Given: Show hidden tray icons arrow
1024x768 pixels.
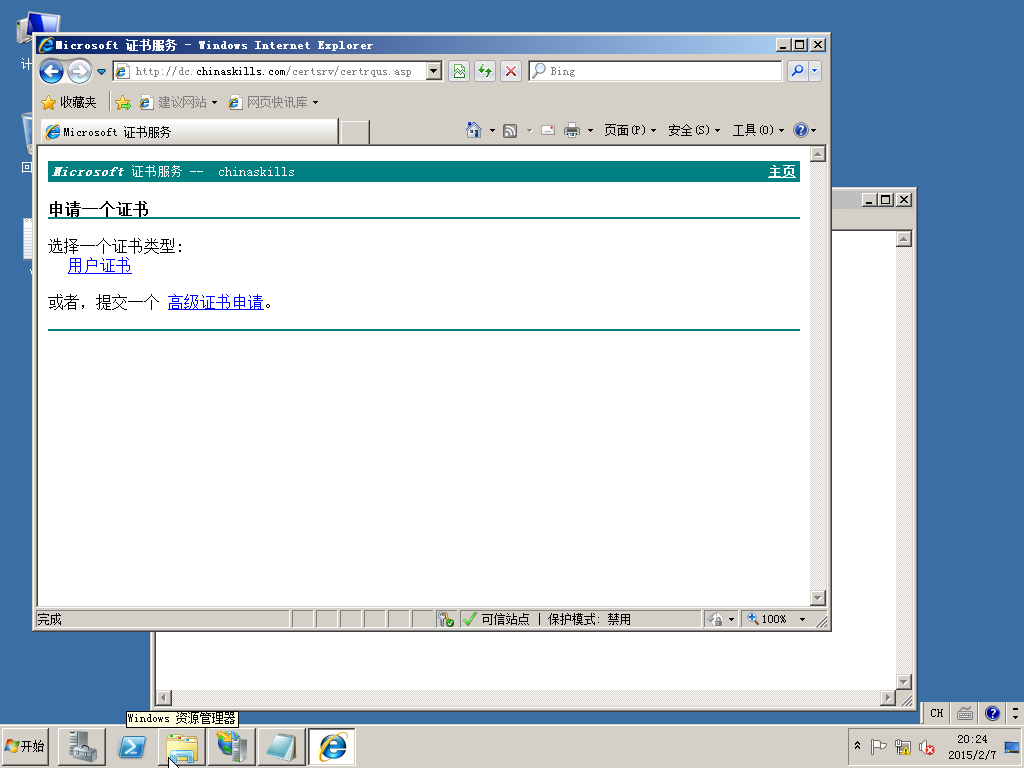Looking at the screenshot, I should click(x=857, y=746).
